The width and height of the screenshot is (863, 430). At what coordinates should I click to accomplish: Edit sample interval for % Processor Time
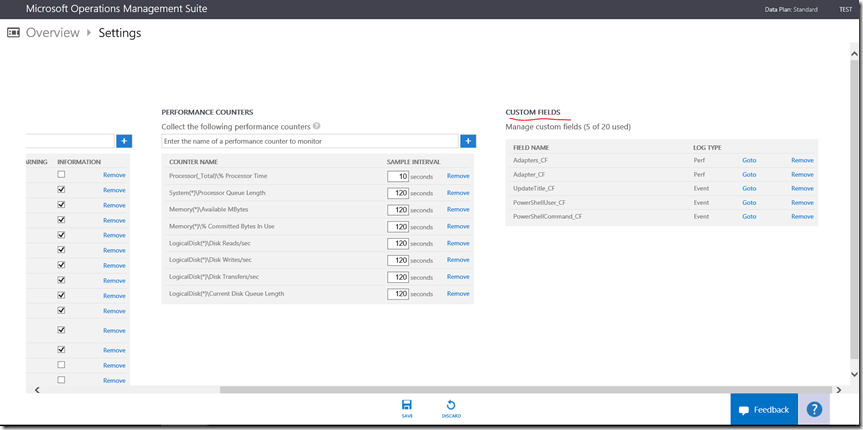tap(398, 176)
